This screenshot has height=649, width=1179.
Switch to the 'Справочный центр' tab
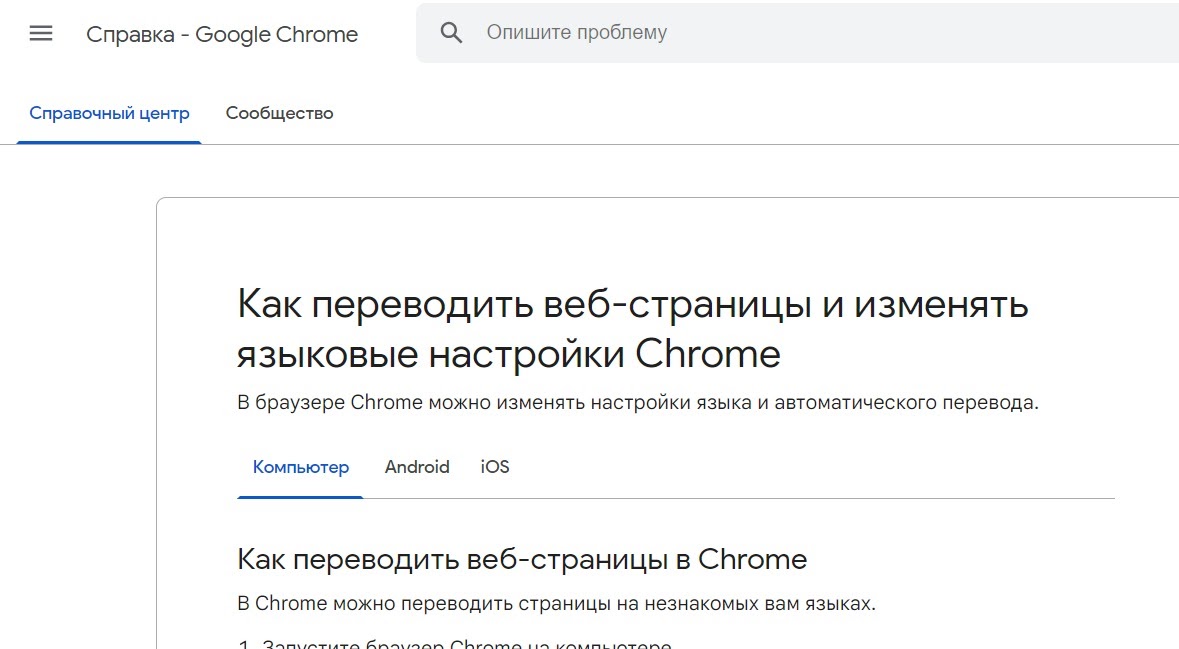point(109,114)
